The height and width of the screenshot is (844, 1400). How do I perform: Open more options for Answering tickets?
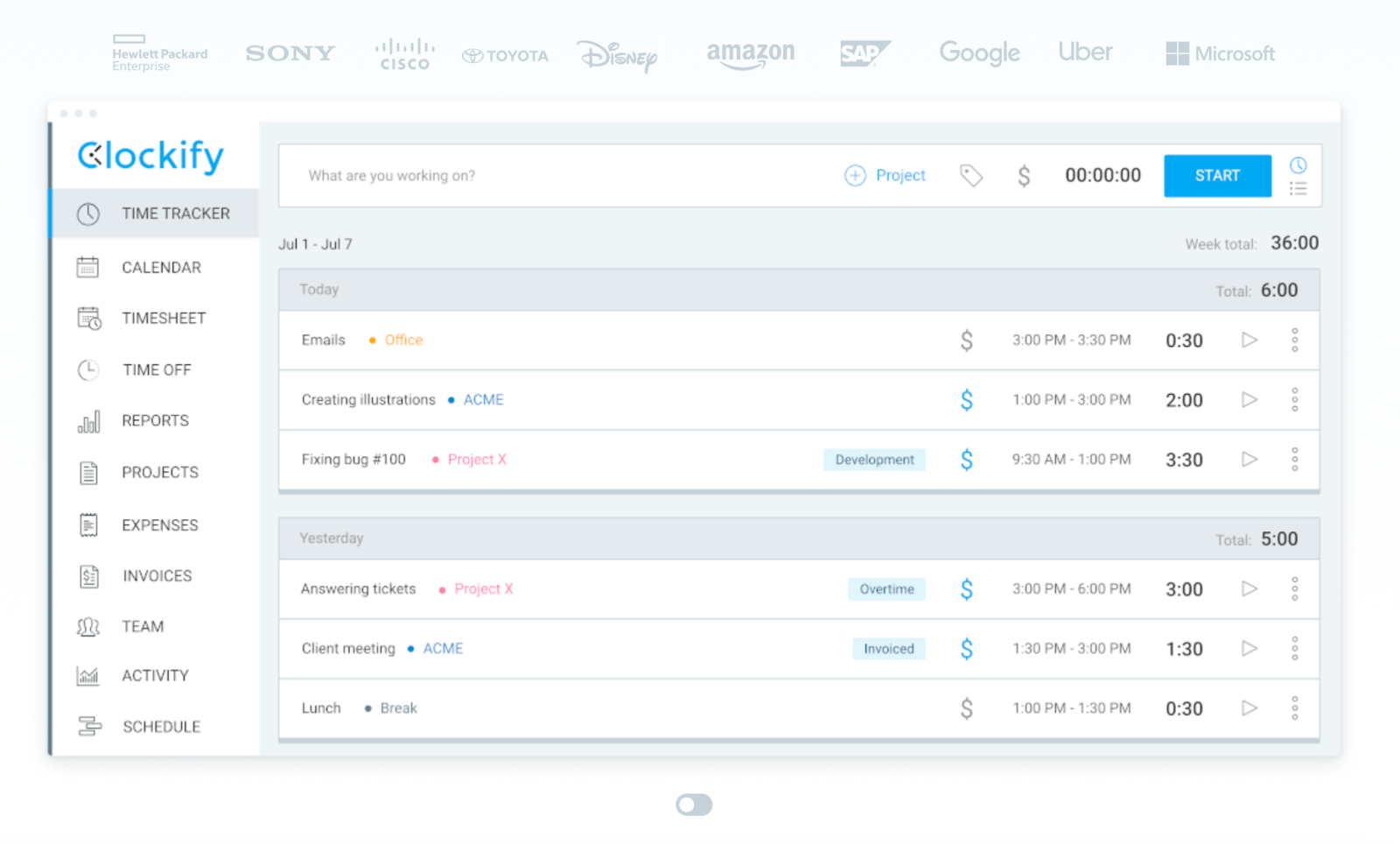[x=1295, y=588]
